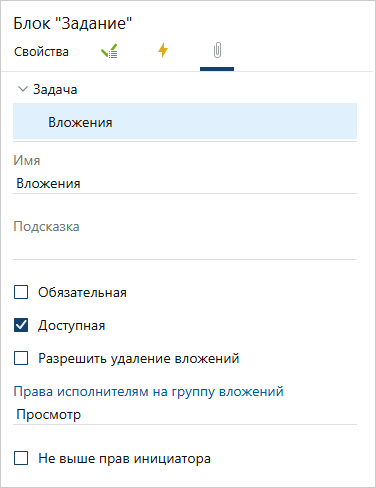Collapse the Задача group chevron
Viewport: 376px width, 488px height.
[23, 89]
